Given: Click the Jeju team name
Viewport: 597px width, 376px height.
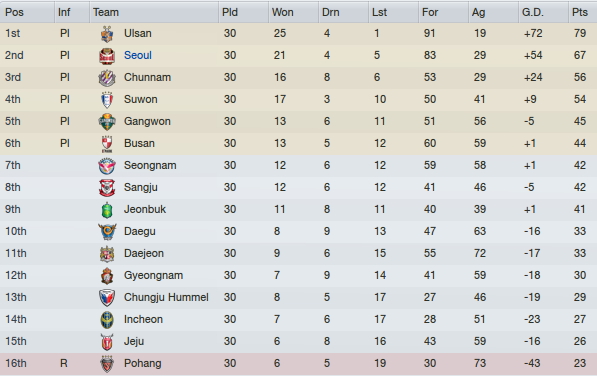Looking at the screenshot, I should point(134,341).
